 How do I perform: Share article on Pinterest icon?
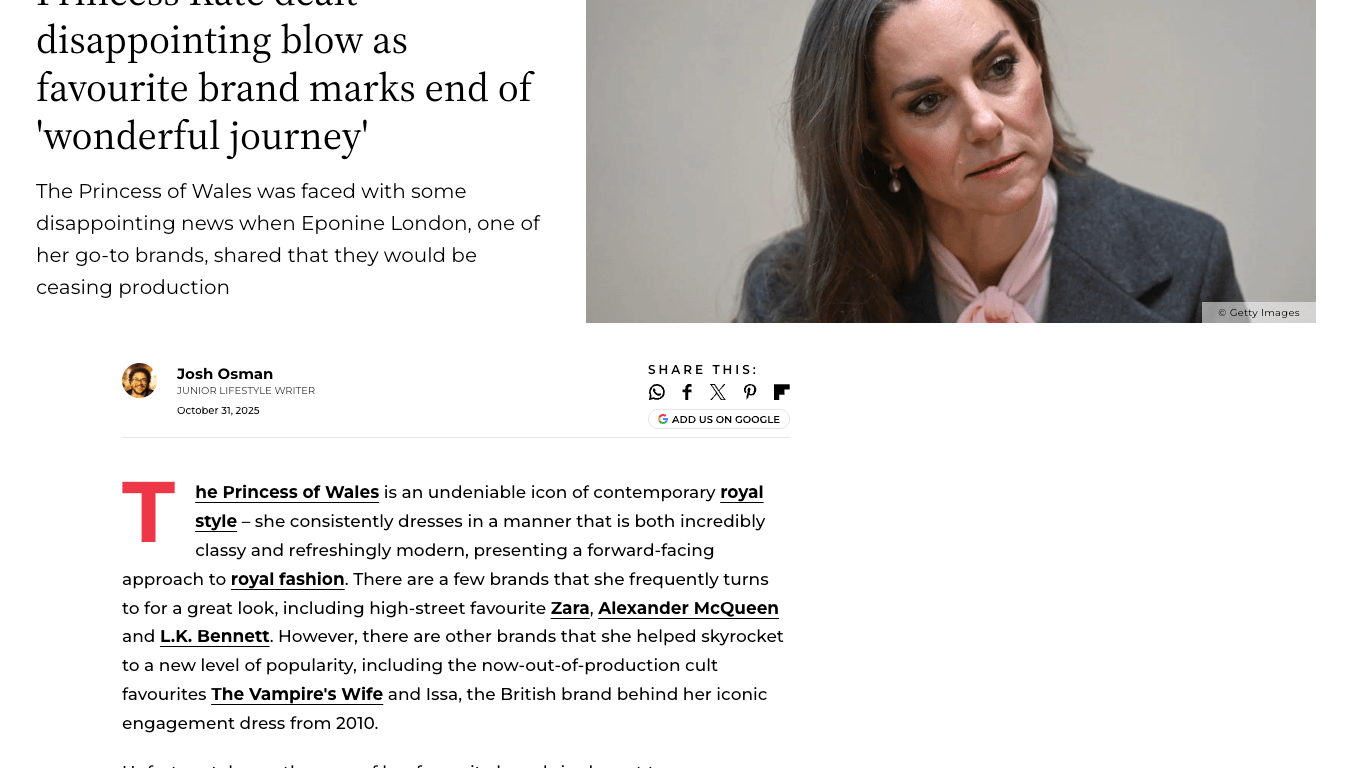coord(750,392)
